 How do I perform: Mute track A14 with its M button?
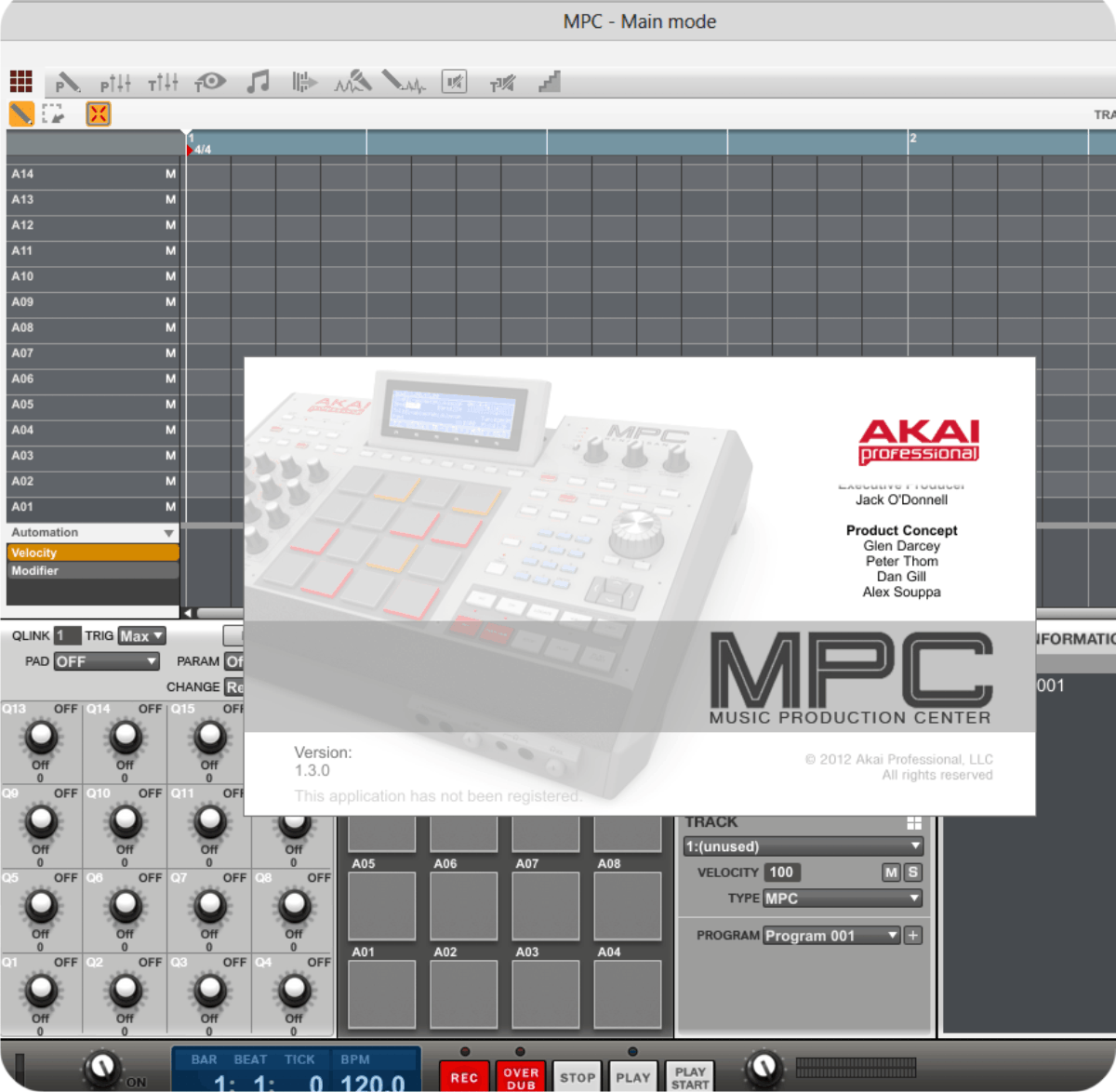(170, 174)
